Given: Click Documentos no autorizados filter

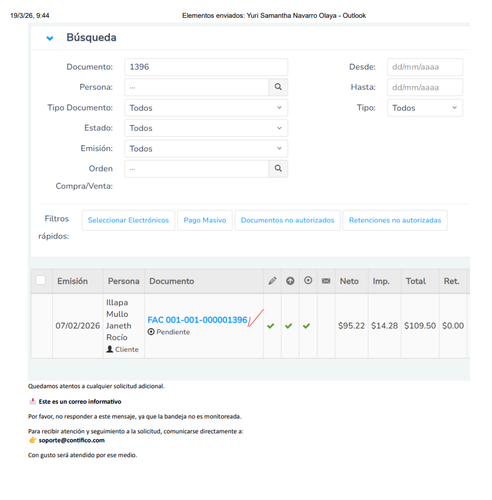Looking at the screenshot, I should (287, 220).
